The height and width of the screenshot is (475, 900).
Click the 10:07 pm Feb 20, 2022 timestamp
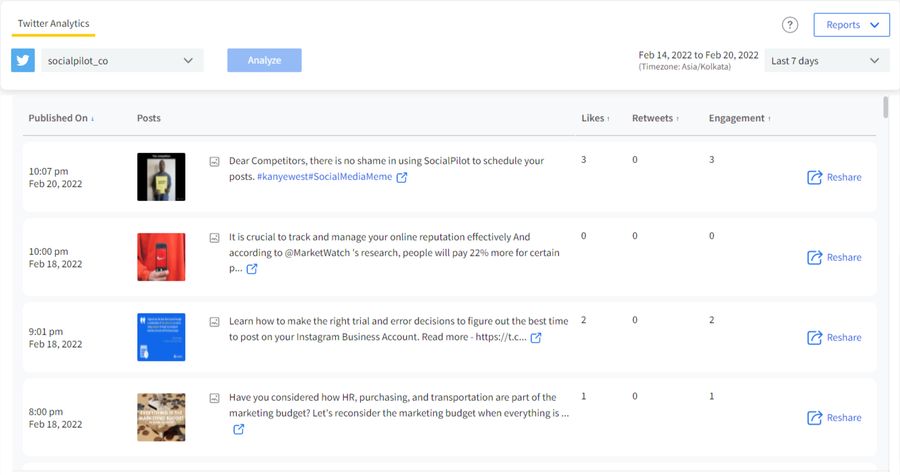tap(55, 177)
